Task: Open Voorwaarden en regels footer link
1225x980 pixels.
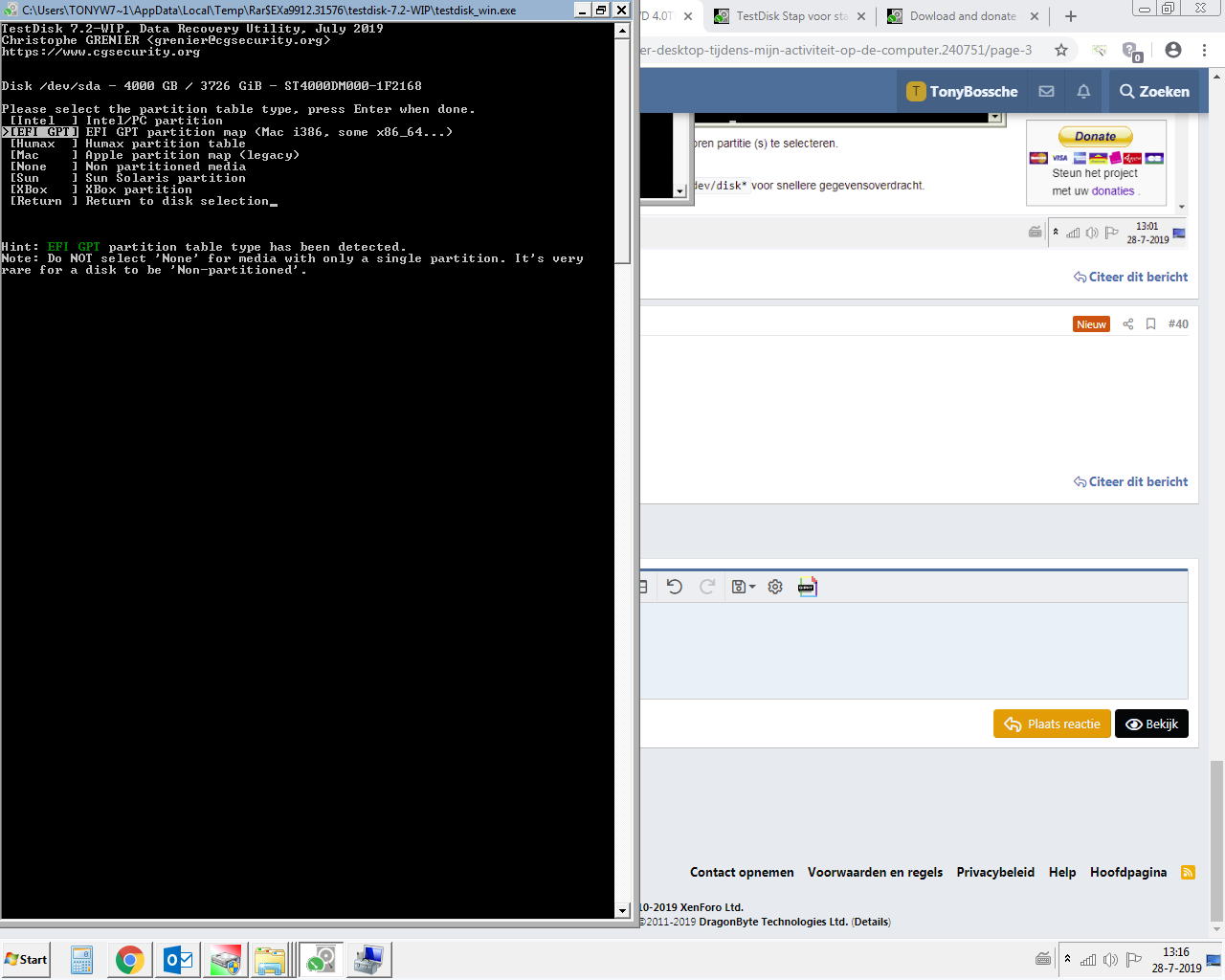Action: pyautogui.click(x=875, y=872)
